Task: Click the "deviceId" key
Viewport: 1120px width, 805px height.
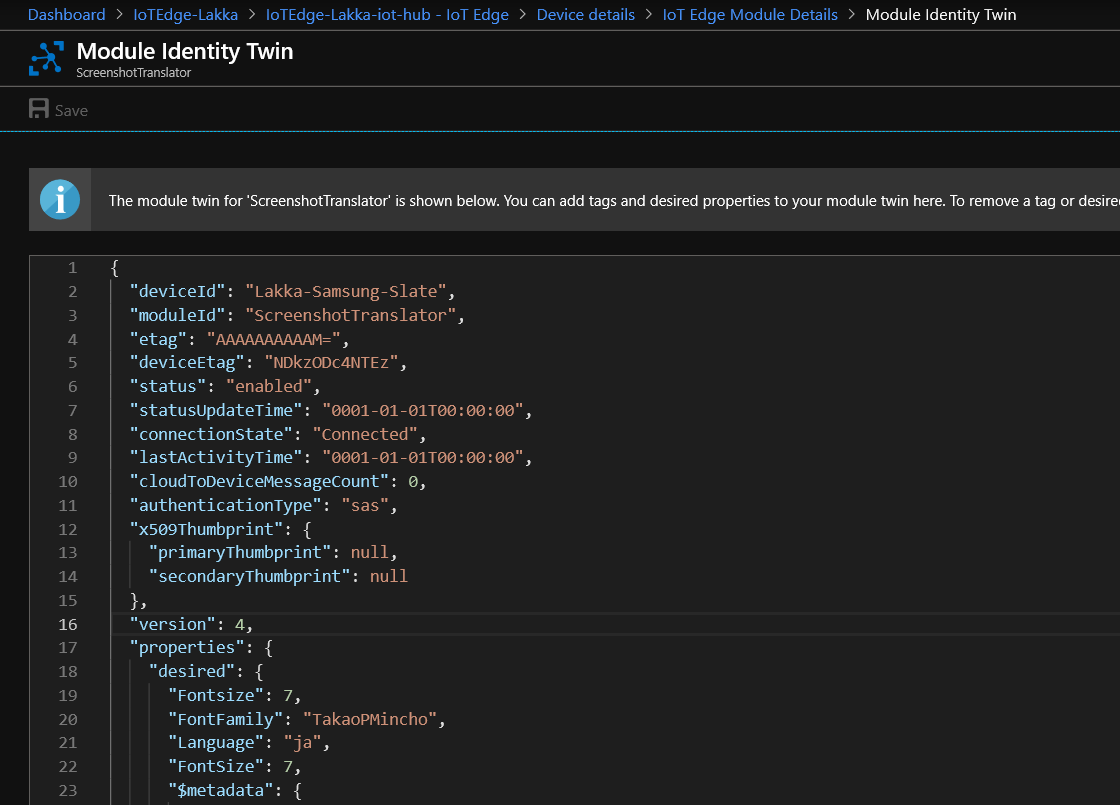Action: pyautogui.click(x=177, y=291)
